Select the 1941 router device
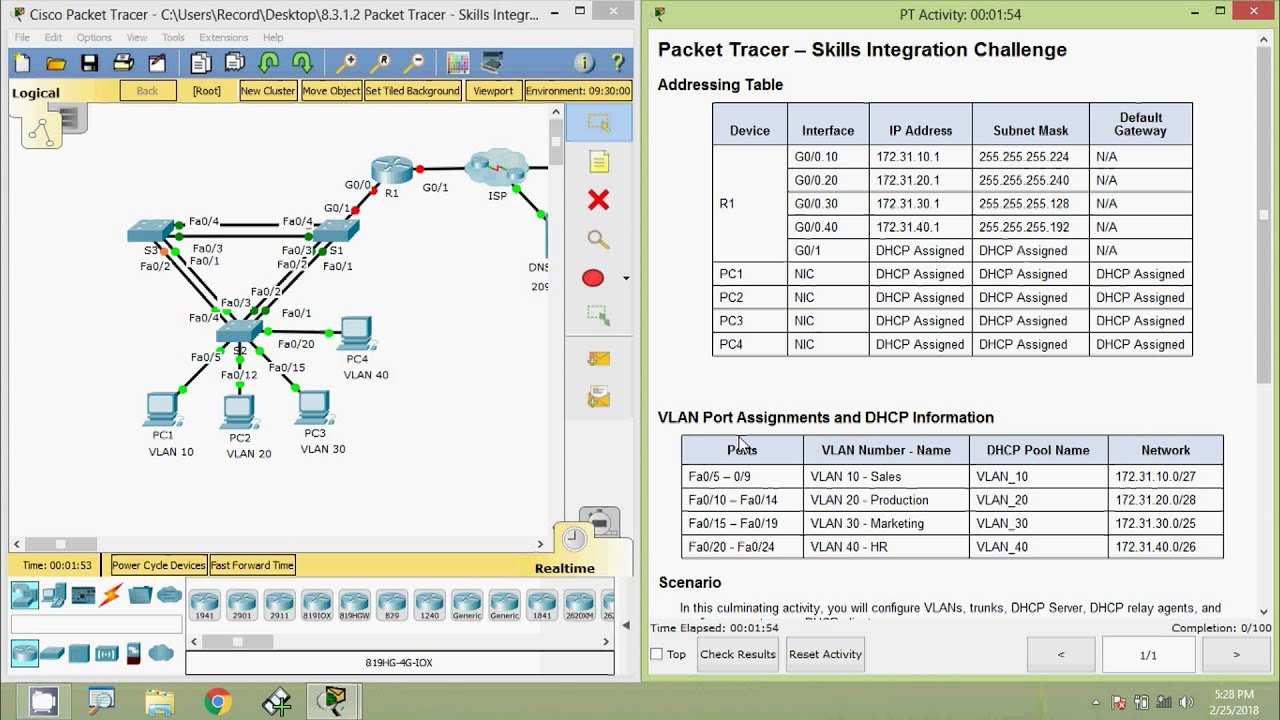 click(x=204, y=604)
